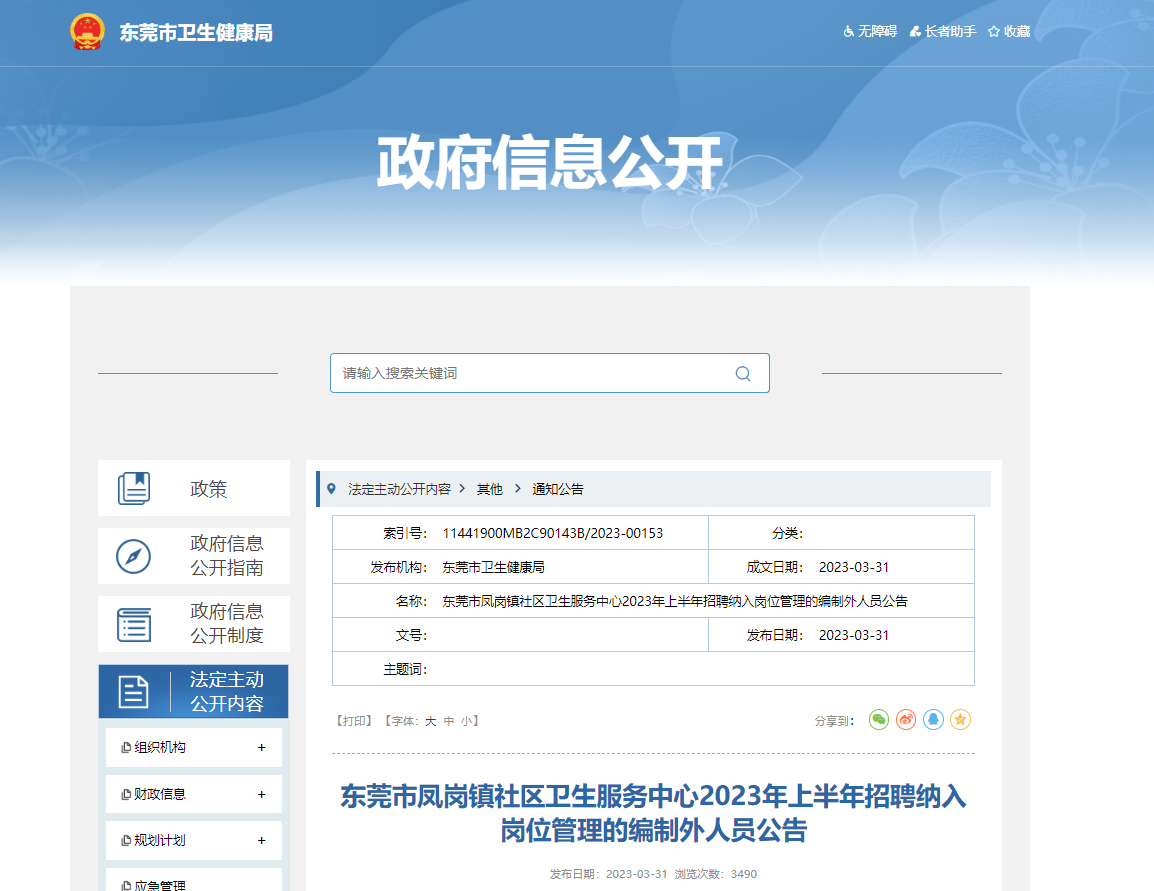Turn on 长者助手 elder assistant
Viewport: 1154px width, 891px height.
click(x=942, y=32)
